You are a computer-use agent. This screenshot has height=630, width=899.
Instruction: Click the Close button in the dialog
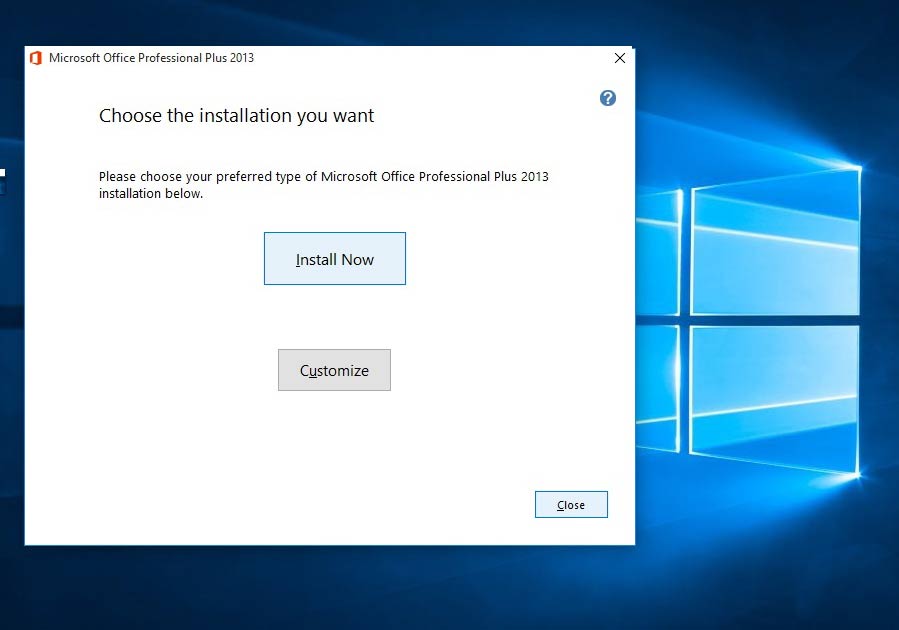tap(571, 504)
